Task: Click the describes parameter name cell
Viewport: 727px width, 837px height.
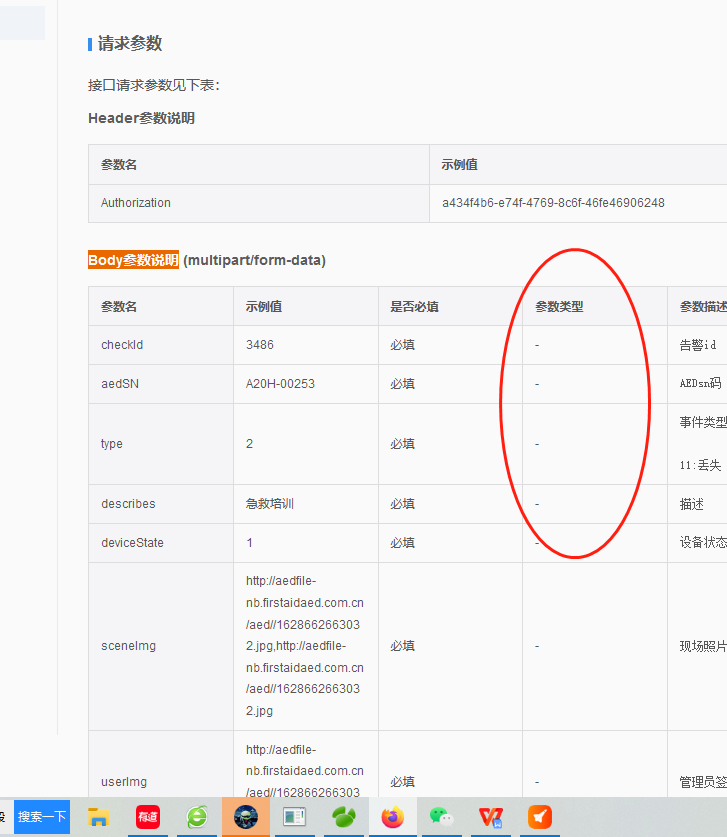Action: pos(161,504)
